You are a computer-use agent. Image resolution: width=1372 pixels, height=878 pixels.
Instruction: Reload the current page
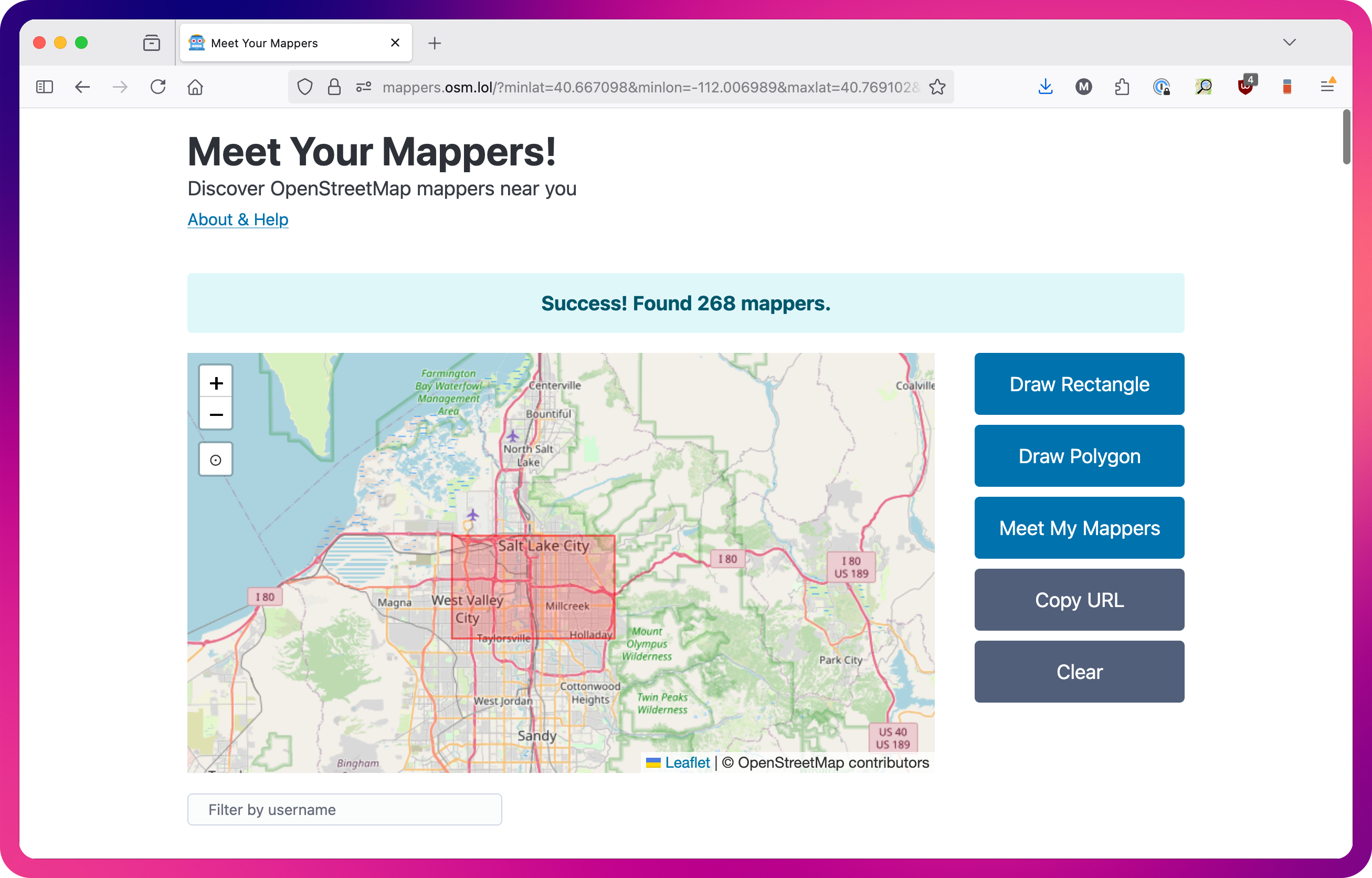tap(158, 87)
